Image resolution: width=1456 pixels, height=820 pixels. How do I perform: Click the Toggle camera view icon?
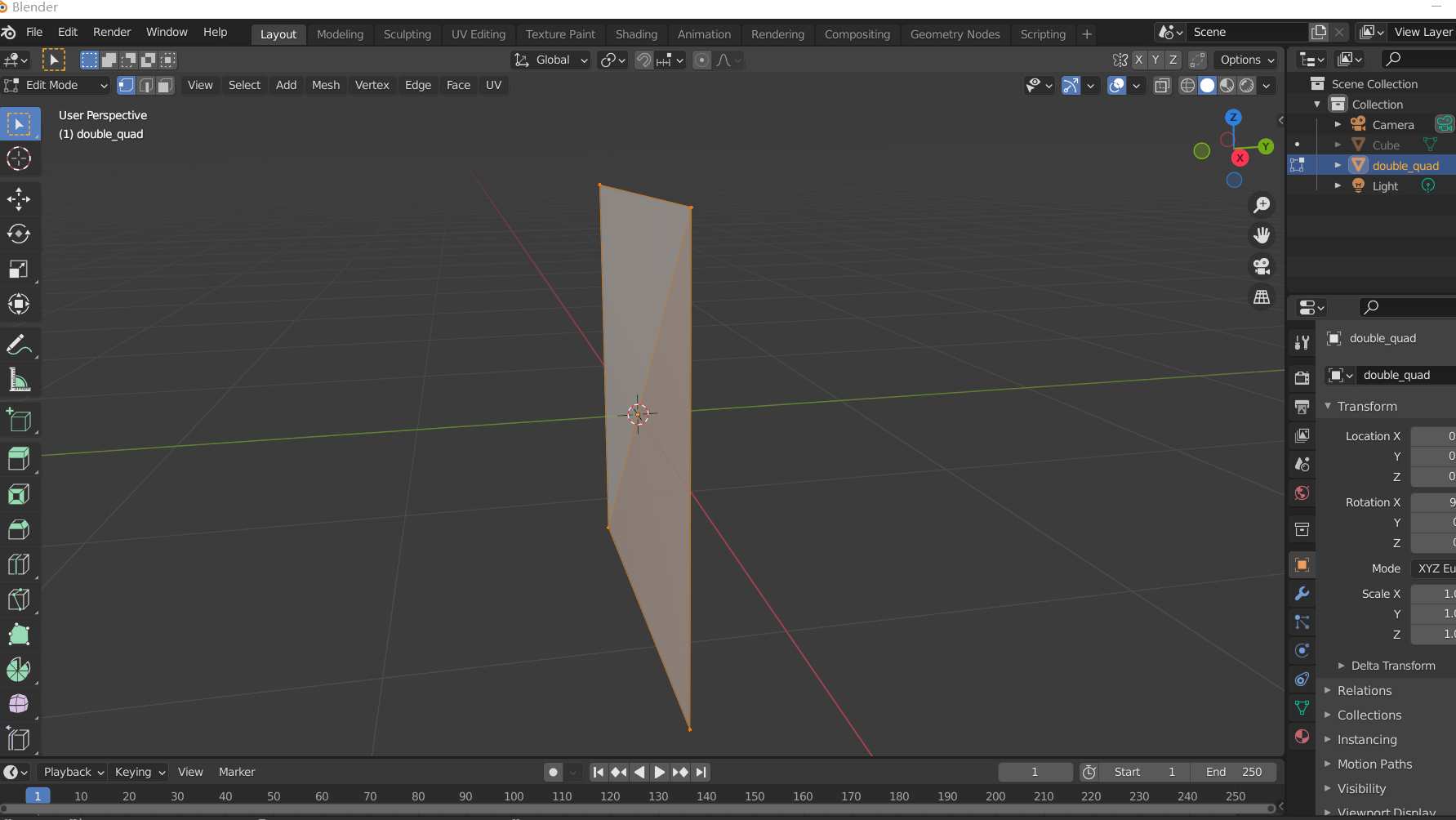[x=1262, y=266]
